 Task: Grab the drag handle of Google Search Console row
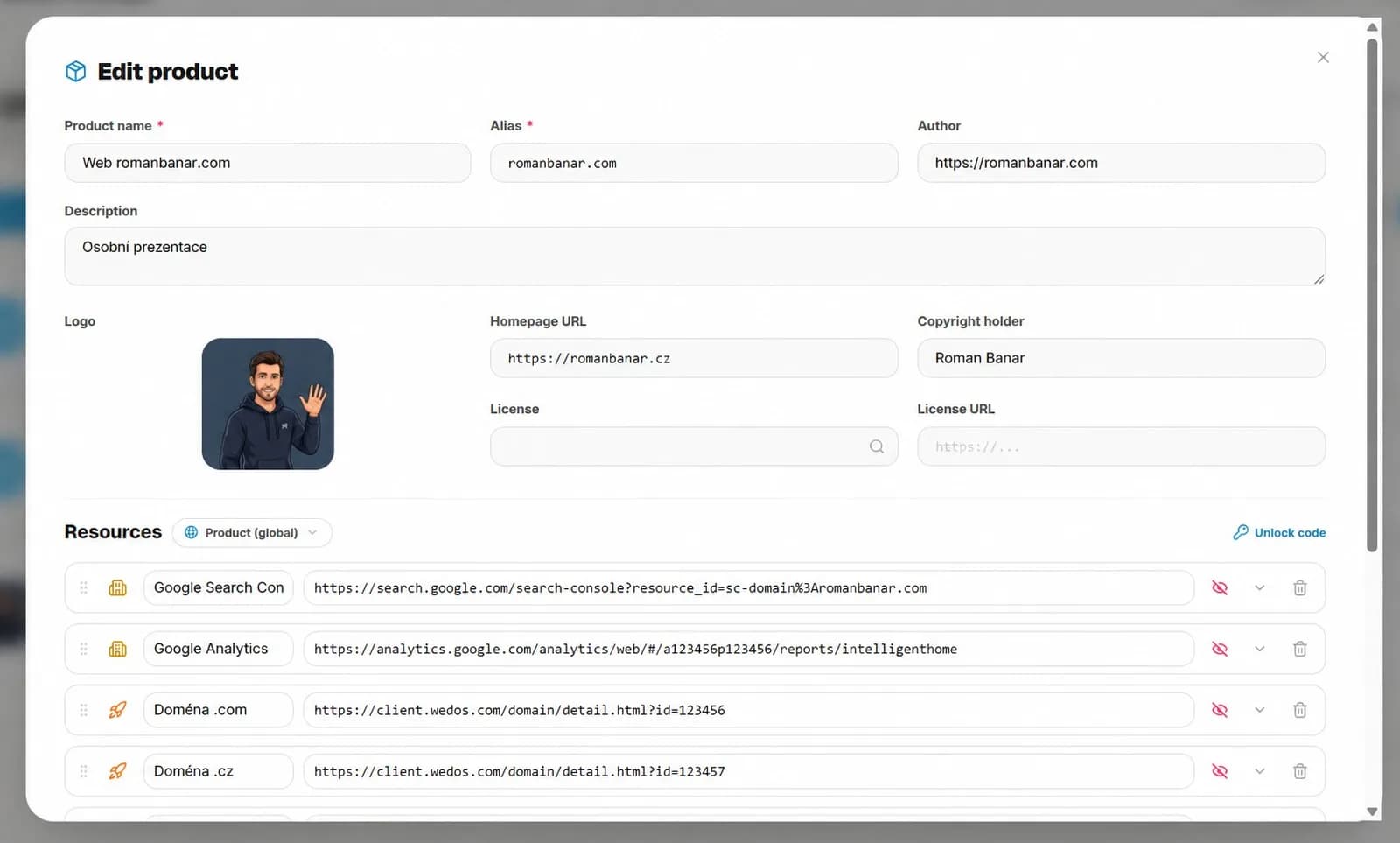[x=84, y=587]
